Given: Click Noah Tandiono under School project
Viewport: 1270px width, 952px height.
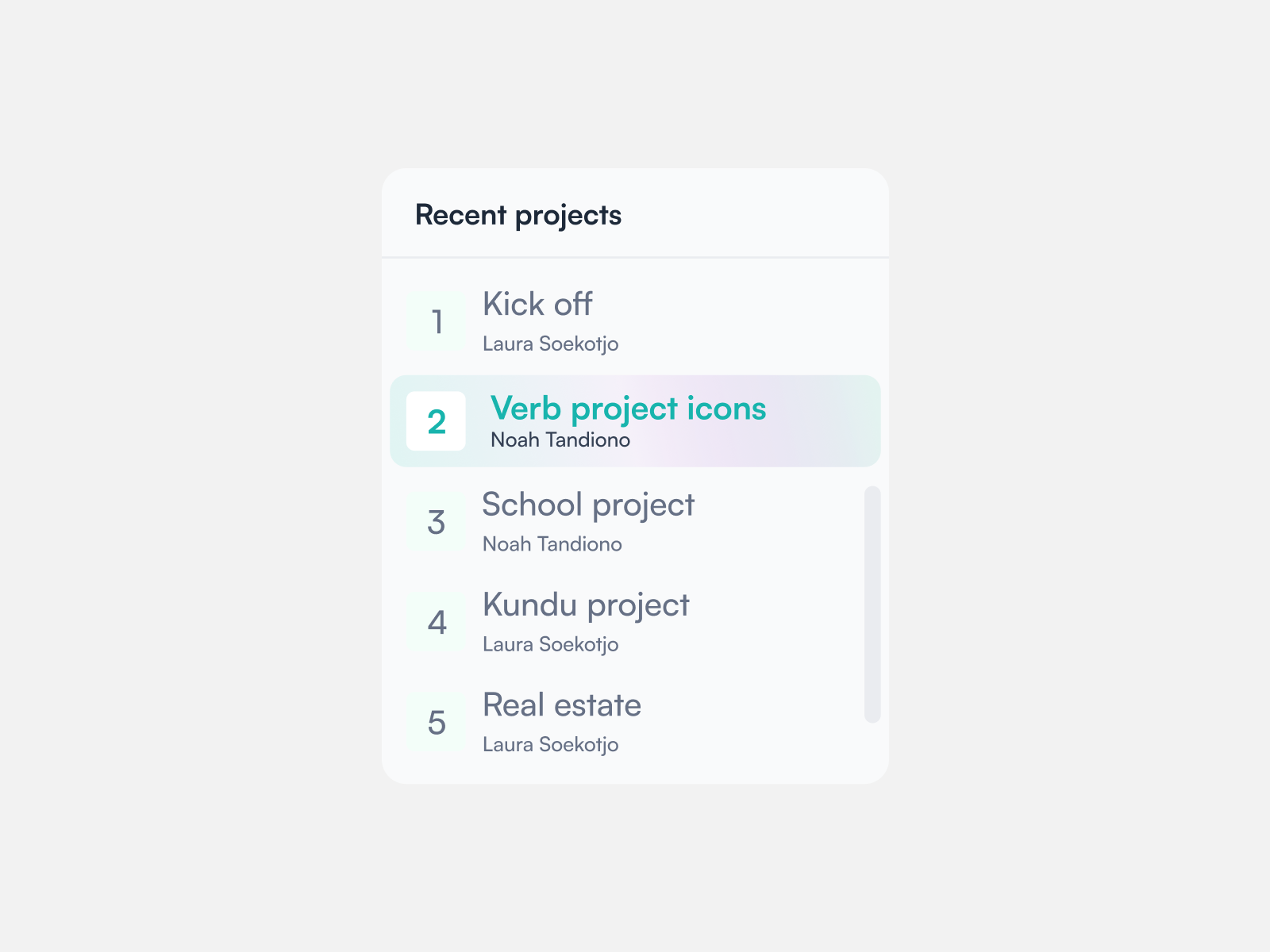Looking at the screenshot, I should click(x=552, y=543).
